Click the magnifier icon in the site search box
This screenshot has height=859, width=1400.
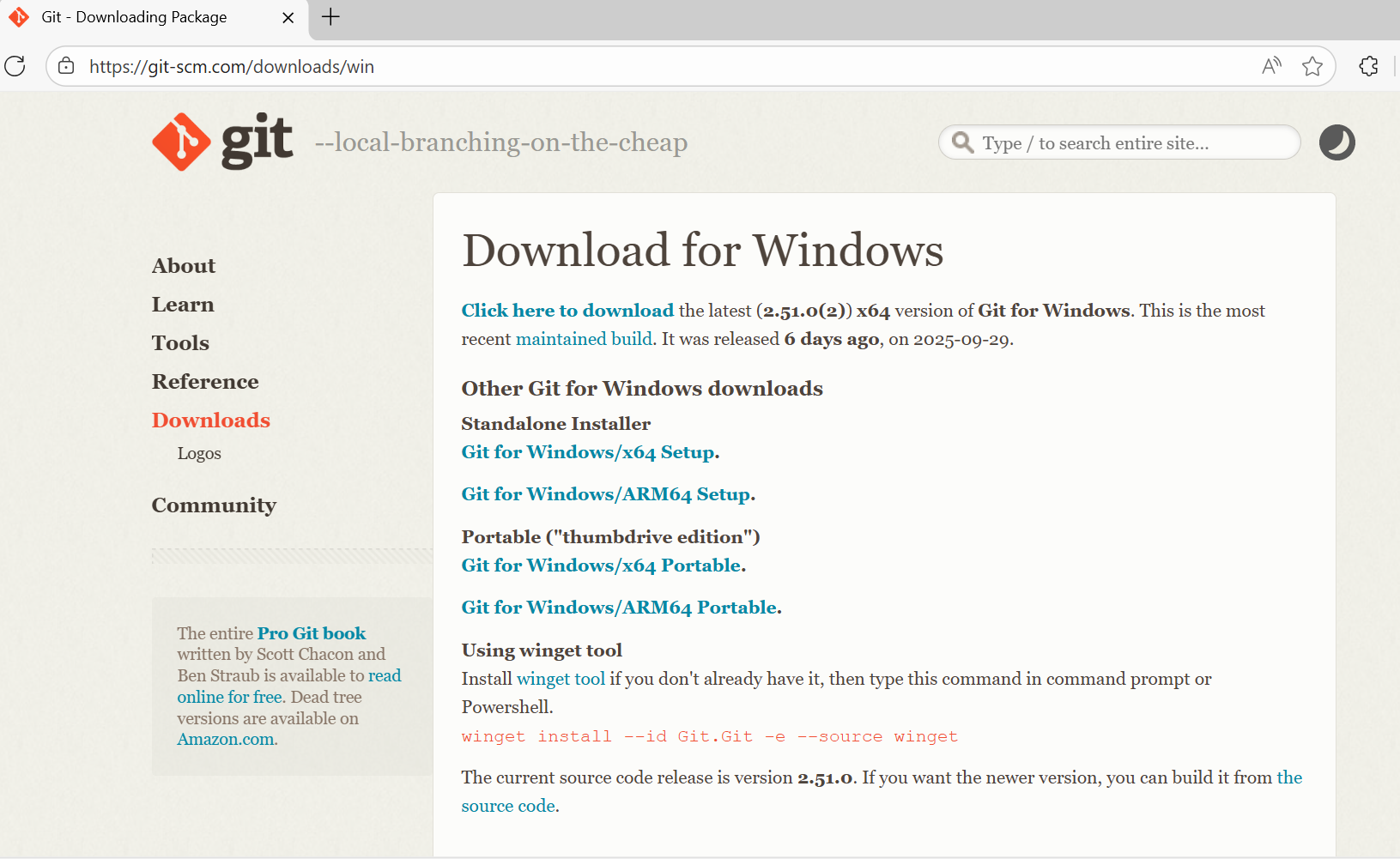coord(963,142)
